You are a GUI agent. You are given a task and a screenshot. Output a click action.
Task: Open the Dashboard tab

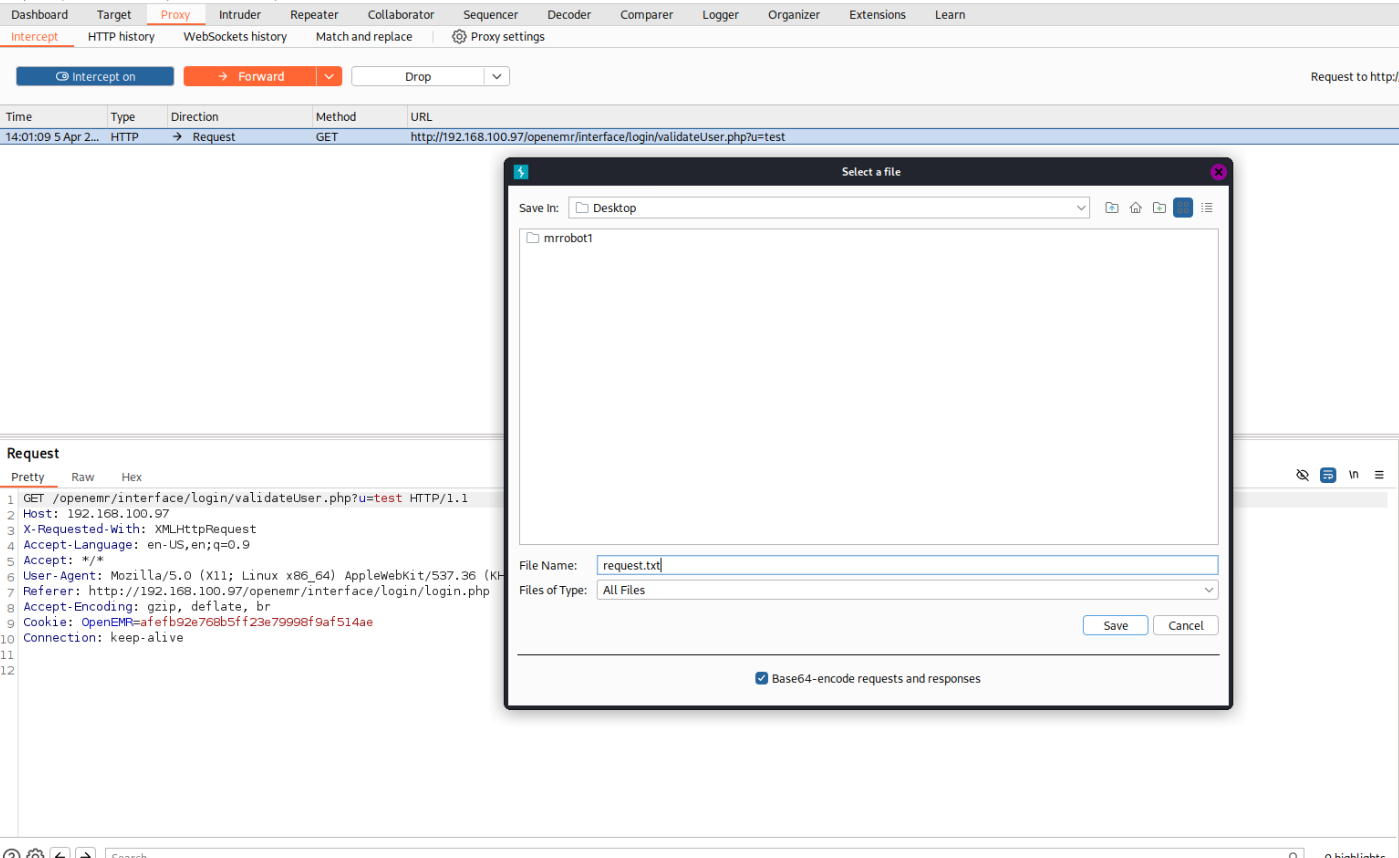pos(40,15)
